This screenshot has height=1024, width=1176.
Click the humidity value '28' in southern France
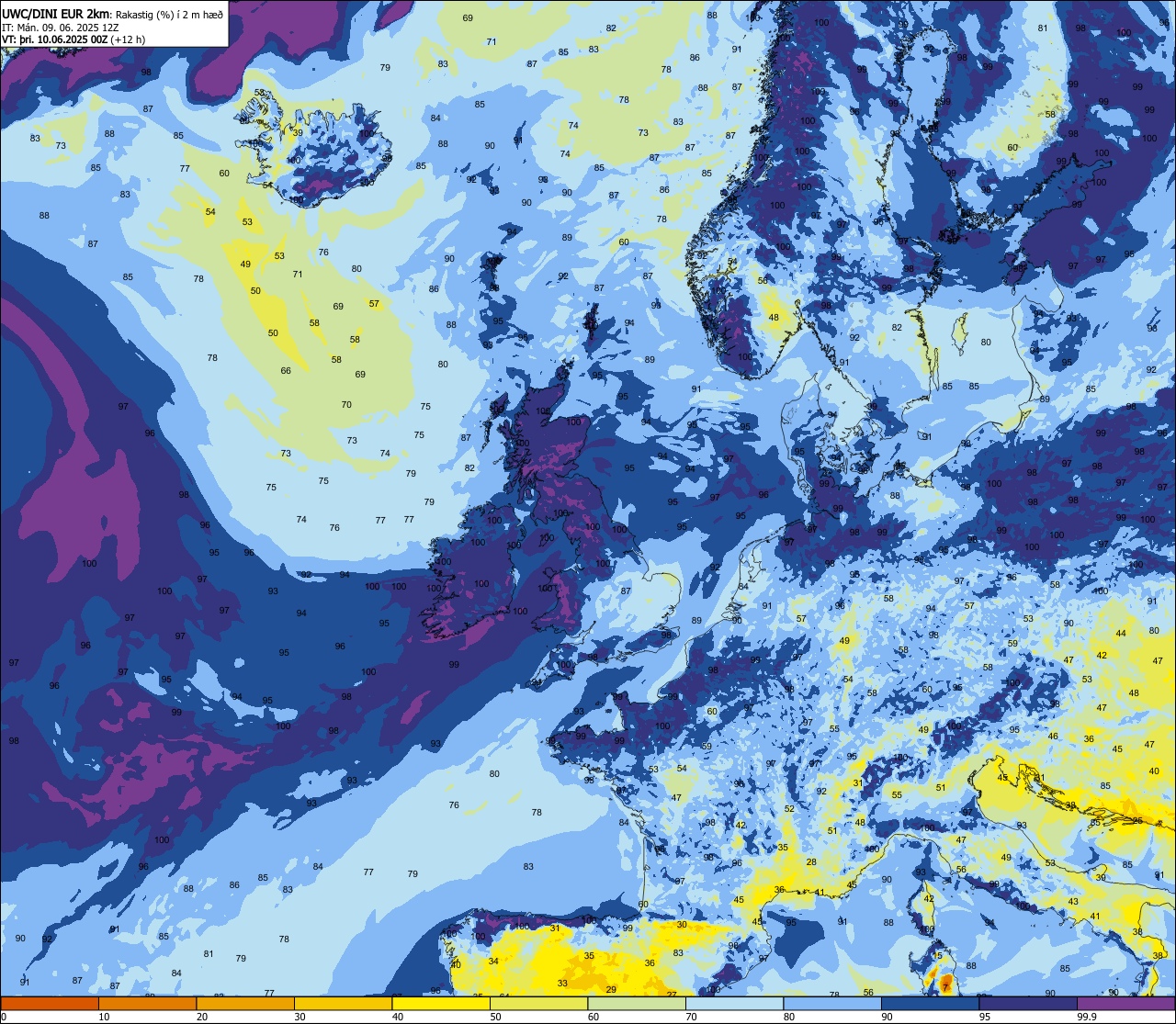pos(811,861)
